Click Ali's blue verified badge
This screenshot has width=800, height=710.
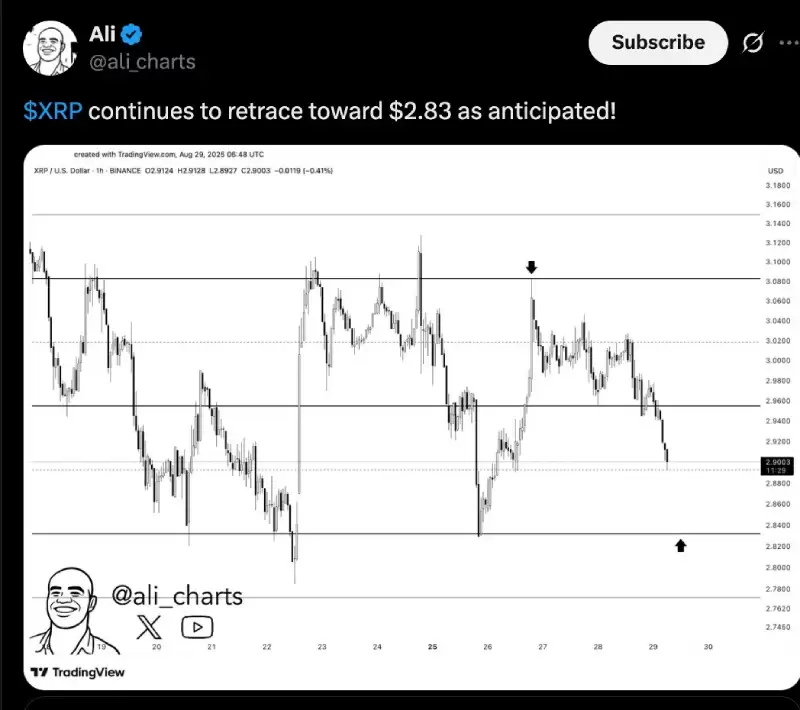(131, 33)
